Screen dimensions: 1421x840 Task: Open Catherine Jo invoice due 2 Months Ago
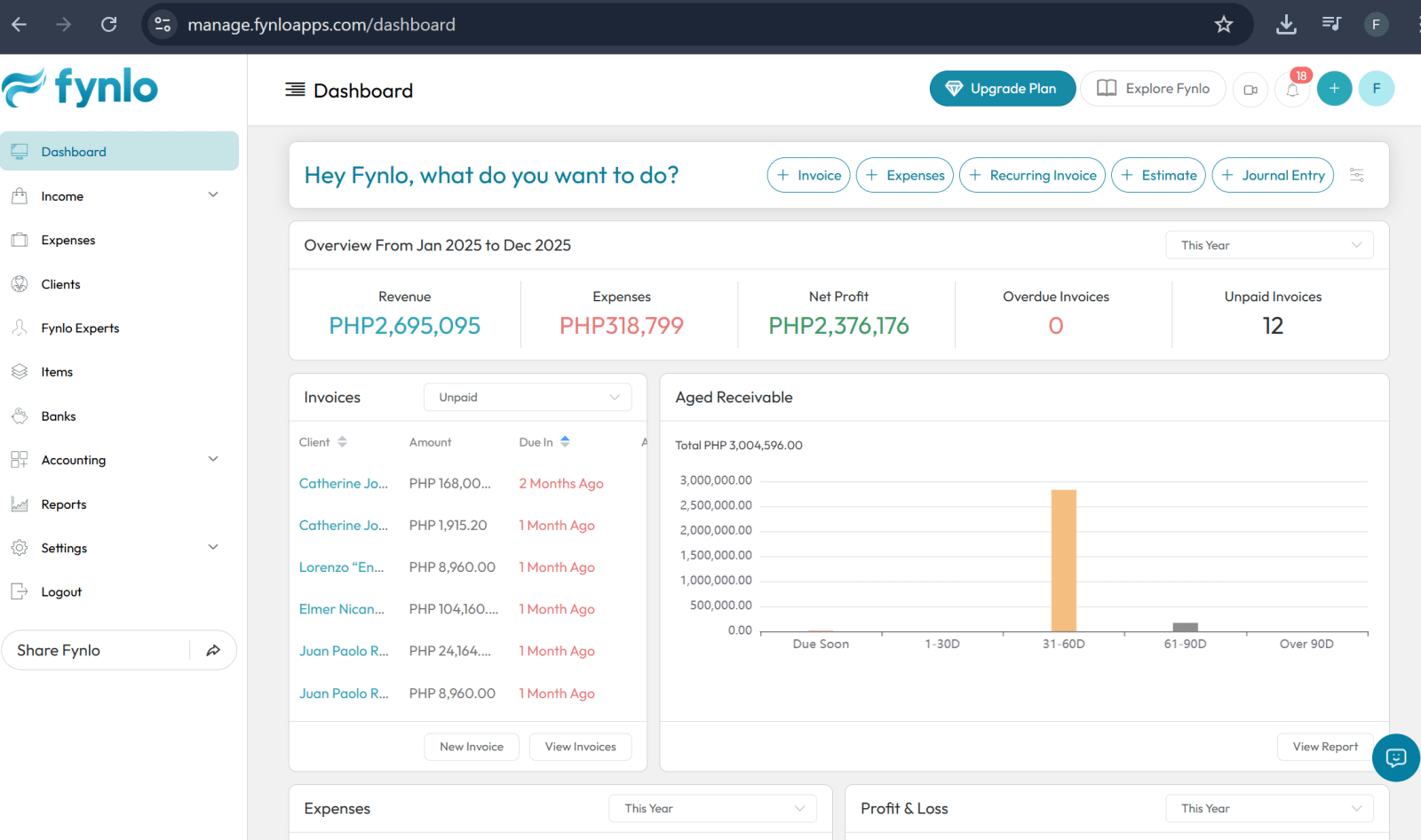point(344,483)
